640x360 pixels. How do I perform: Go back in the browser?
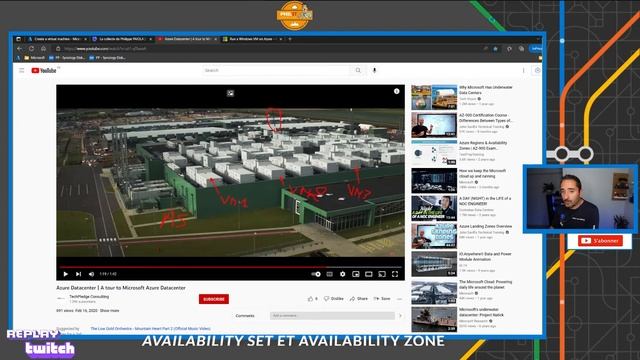19,48
